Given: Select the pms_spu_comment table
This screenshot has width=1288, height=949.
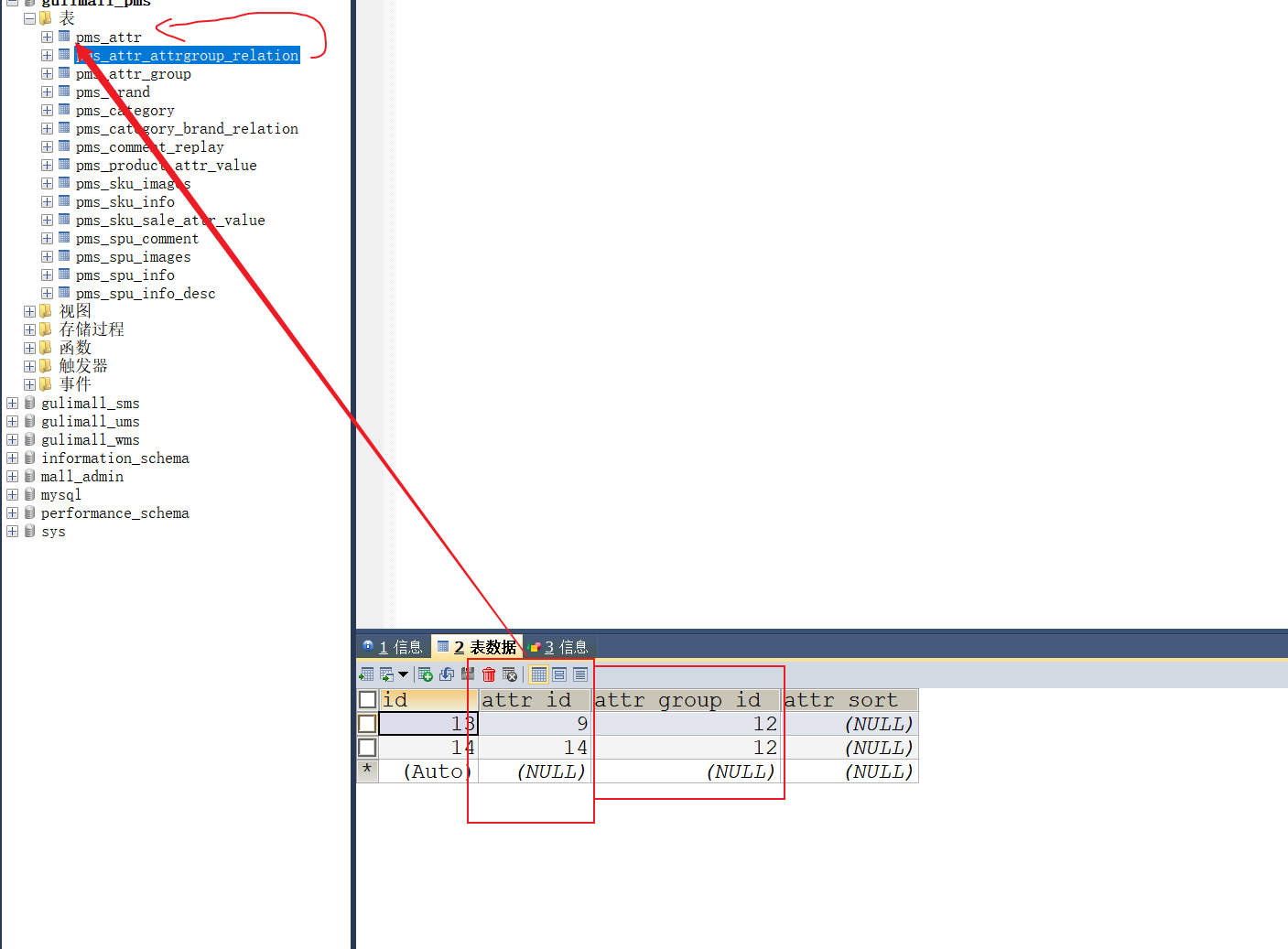Looking at the screenshot, I should [x=137, y=239].
